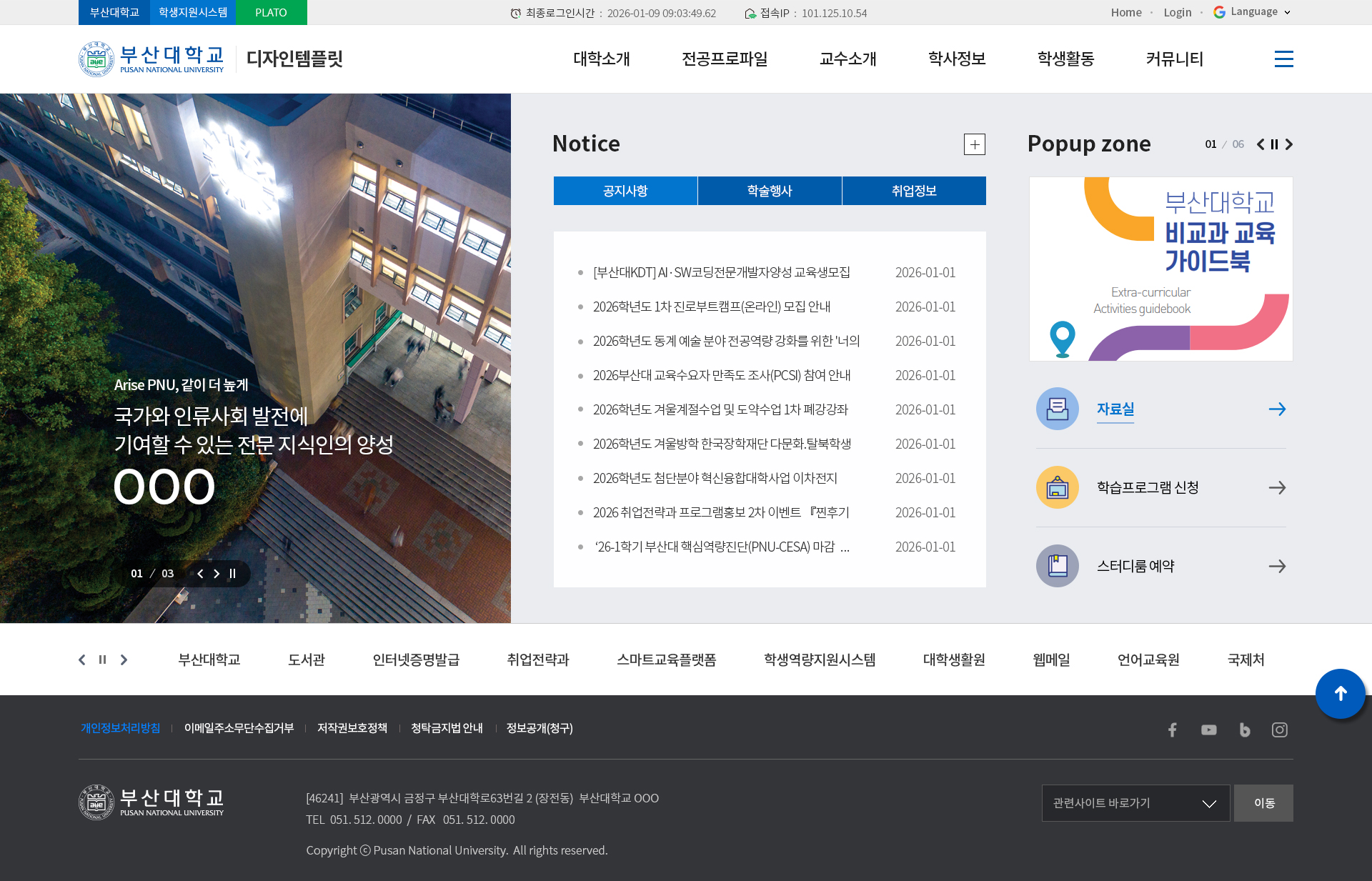
Task: Open the 학사정보 menu
Action: 957,59
